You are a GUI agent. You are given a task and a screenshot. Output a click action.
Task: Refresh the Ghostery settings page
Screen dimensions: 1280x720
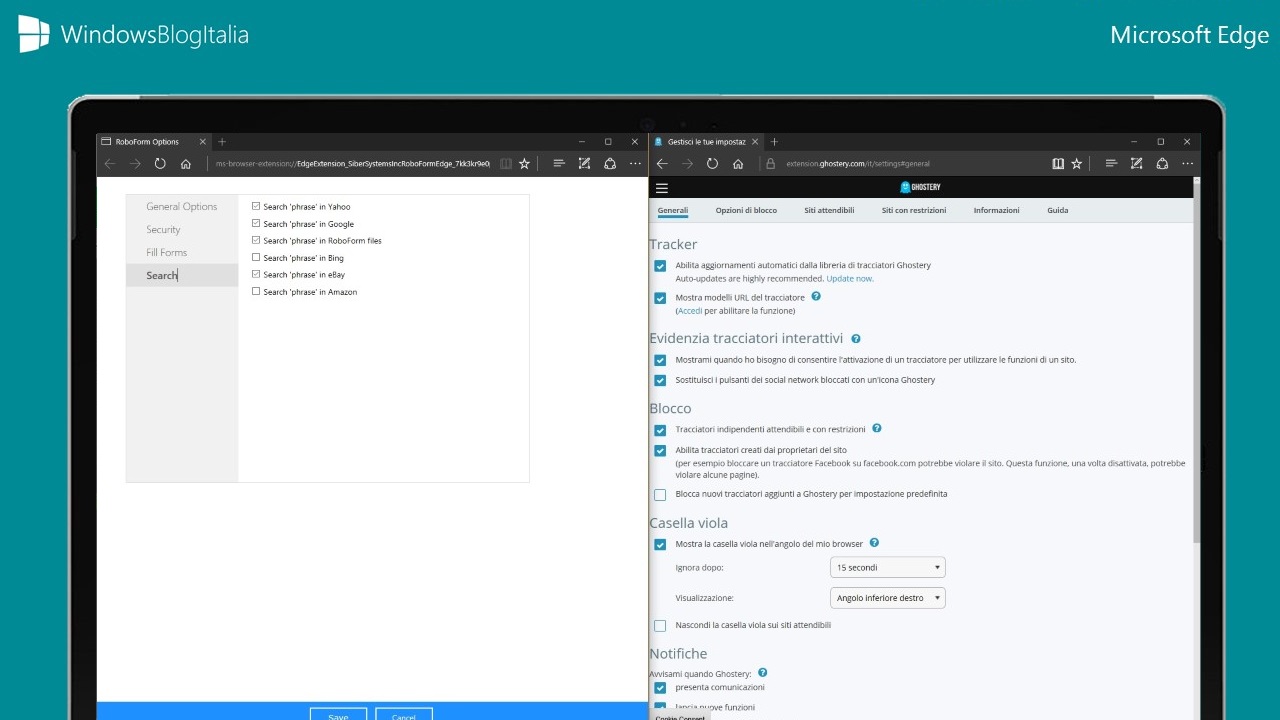click(x=712, y=164)
